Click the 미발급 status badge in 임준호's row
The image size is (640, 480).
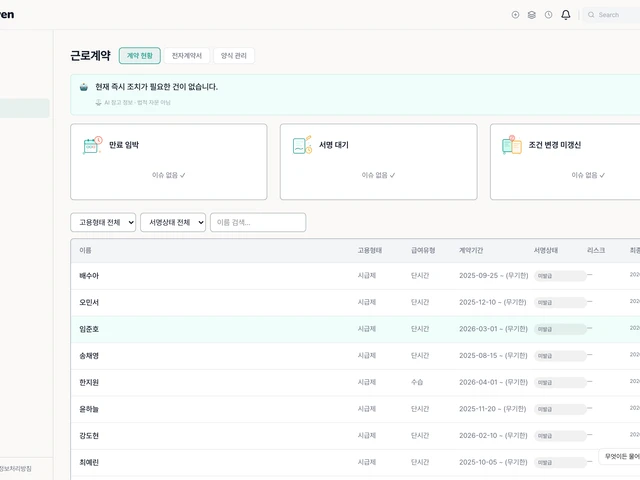pos(560,329)
